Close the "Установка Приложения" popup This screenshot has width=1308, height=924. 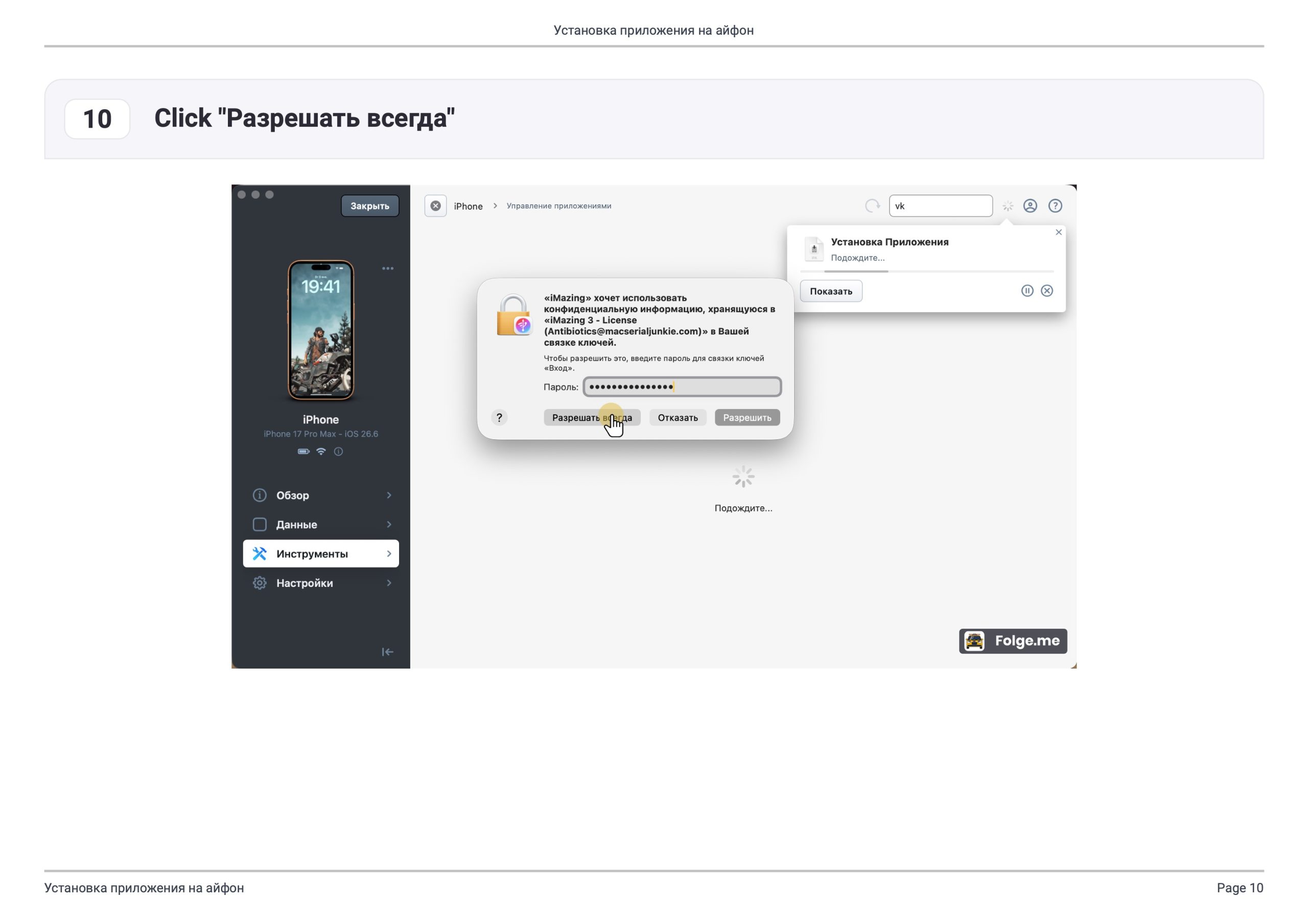pyautogui.click(x=1059, y=232)
